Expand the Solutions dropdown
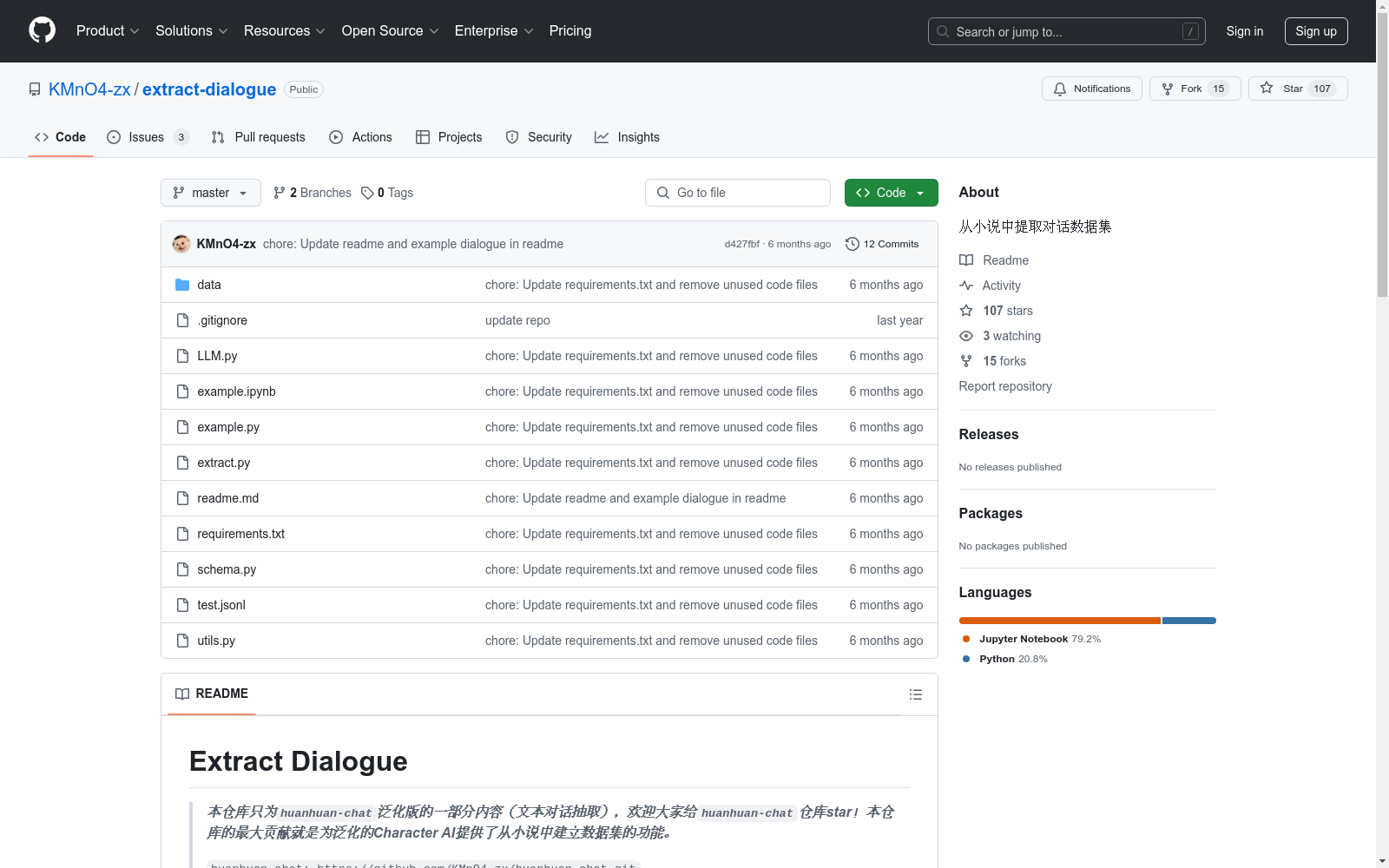This screenshot has width=1389, height=868. click(191, 30)
